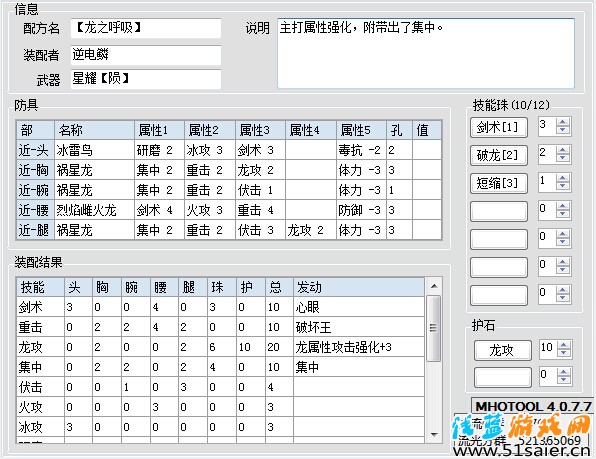
Task: Decrease the 破龙[2] gem count
Action: tap(563, 158)
